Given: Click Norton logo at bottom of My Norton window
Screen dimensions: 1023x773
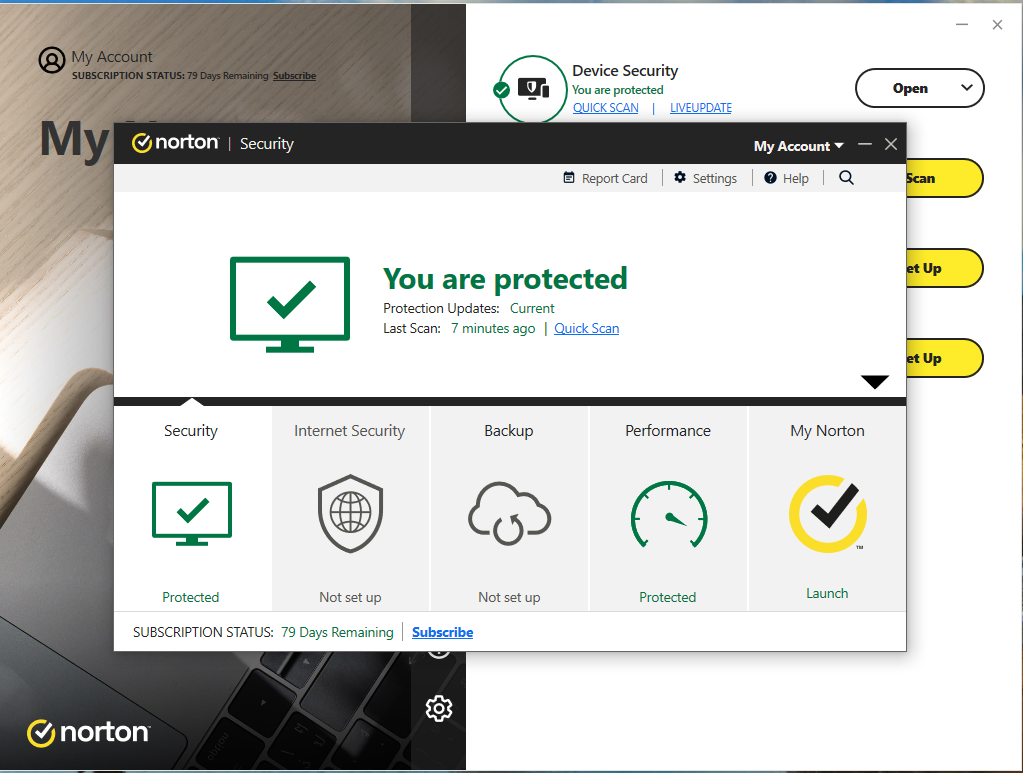Looking at the screenshot, I should pos(88,733).
